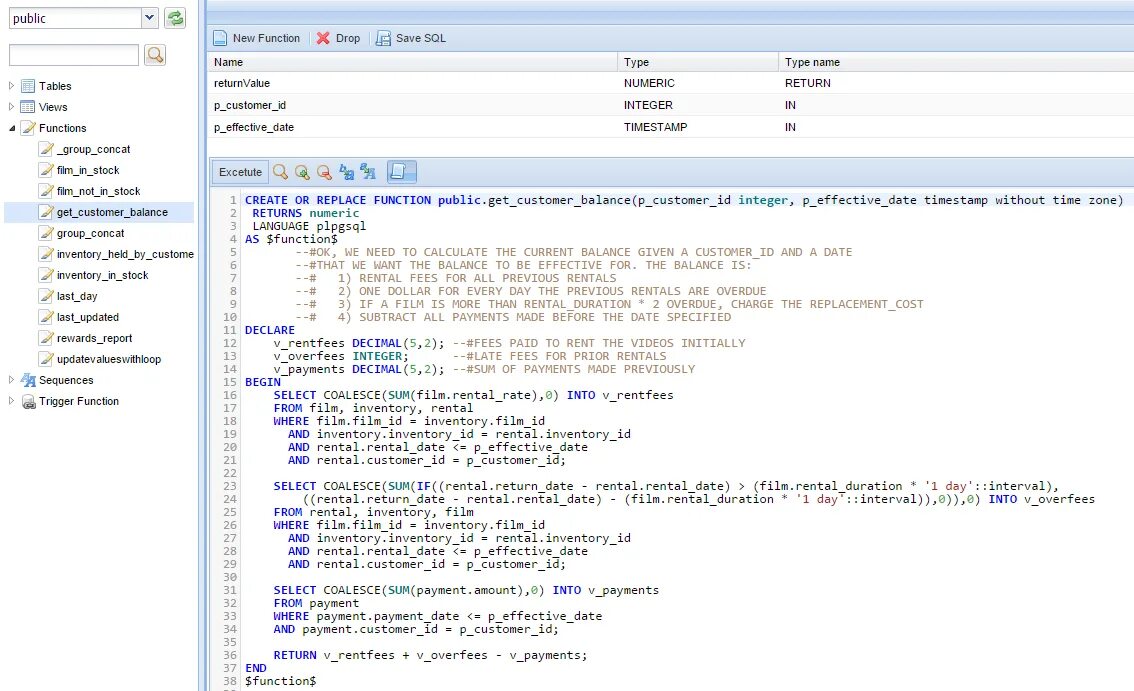Click the search magnifier button in sidebar

pos(155,55)
